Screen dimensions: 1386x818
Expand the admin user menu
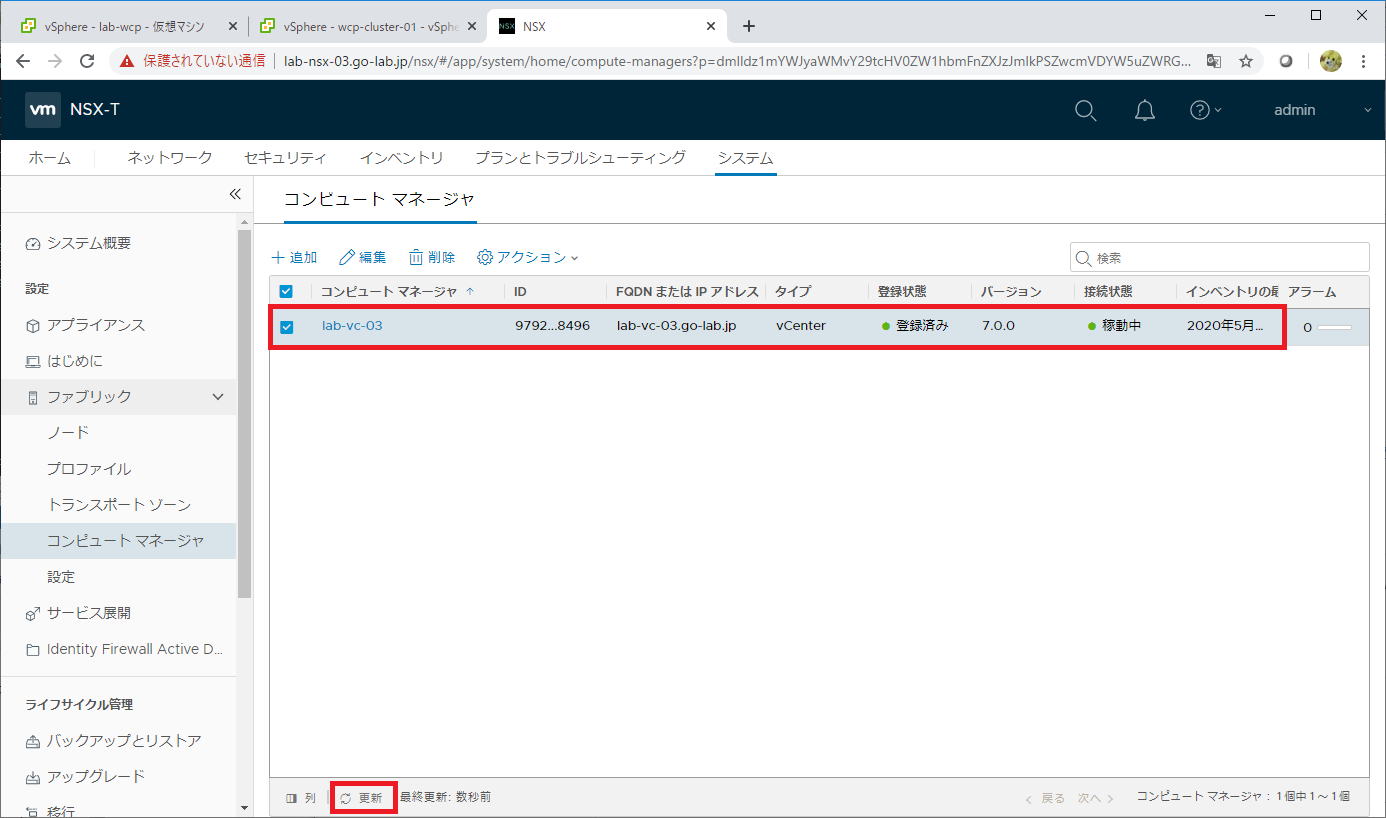[1322, 110]
